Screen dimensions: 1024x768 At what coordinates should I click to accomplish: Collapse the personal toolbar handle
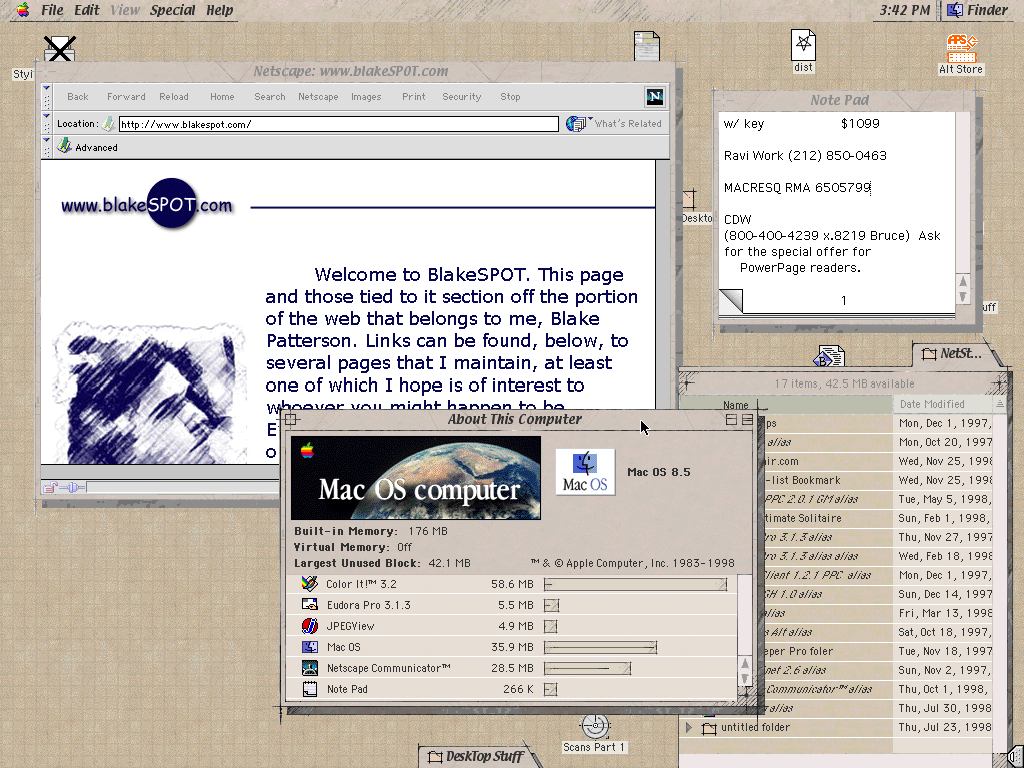click(x=46, y=147)
